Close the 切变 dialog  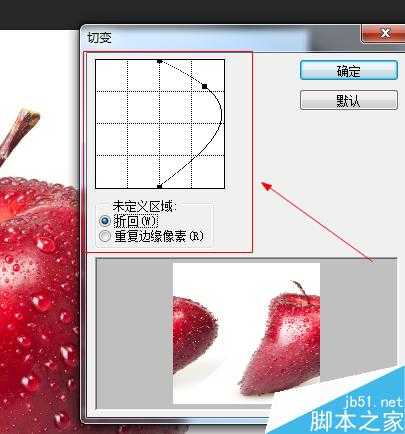pyautogui.click(x=385, y=33)
